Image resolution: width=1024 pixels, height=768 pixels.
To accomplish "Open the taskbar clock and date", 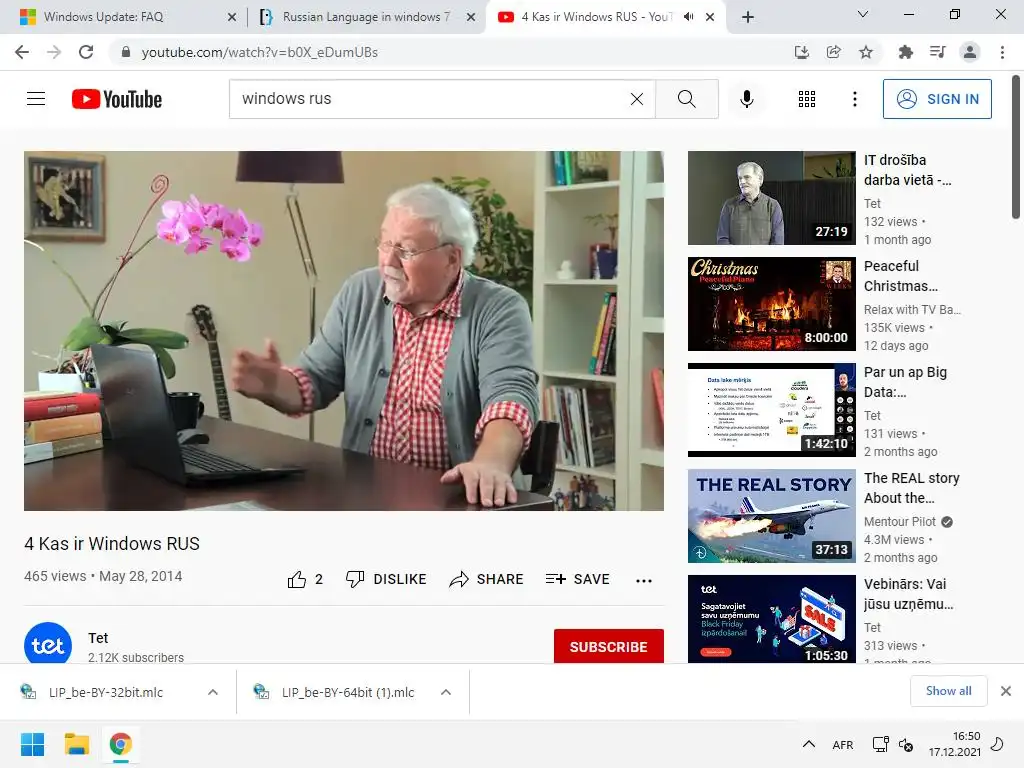I will 955,744.
